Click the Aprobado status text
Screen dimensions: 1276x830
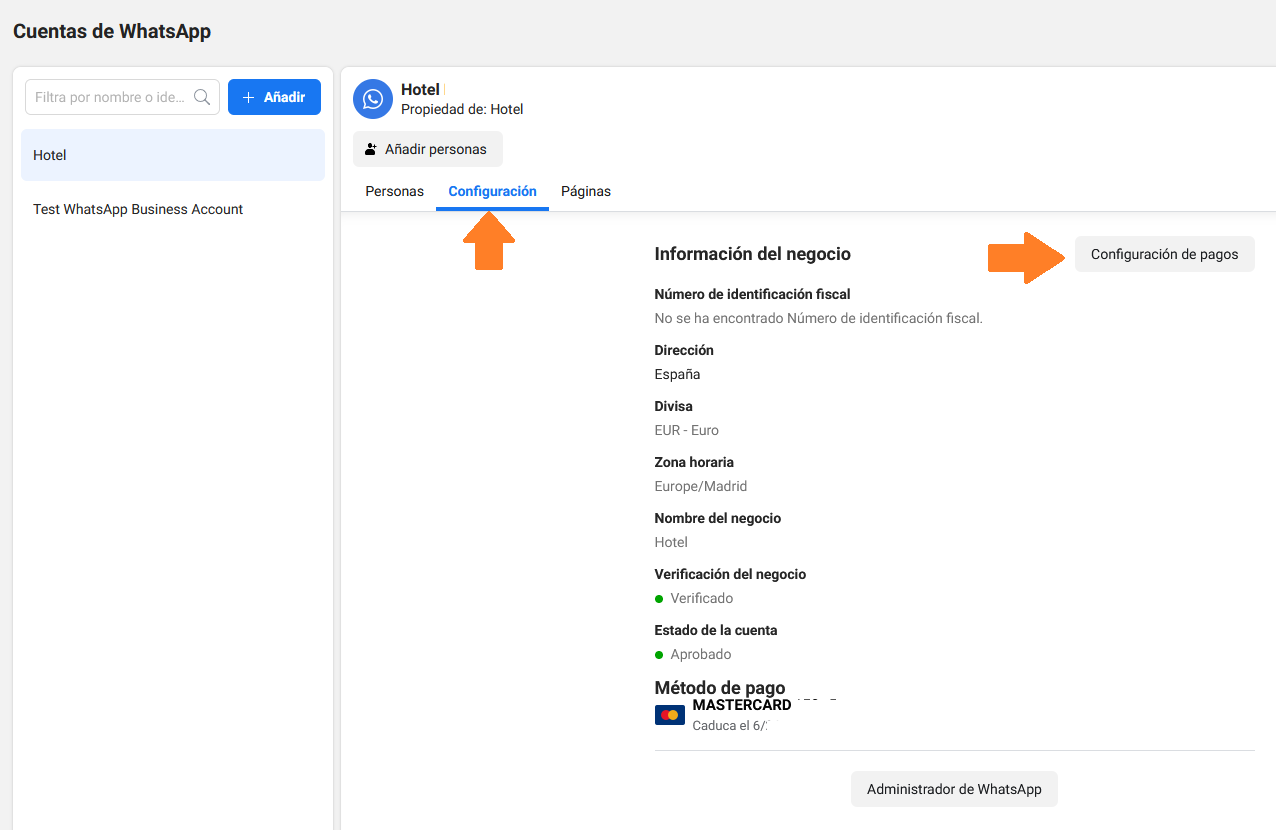click(700, 654)
